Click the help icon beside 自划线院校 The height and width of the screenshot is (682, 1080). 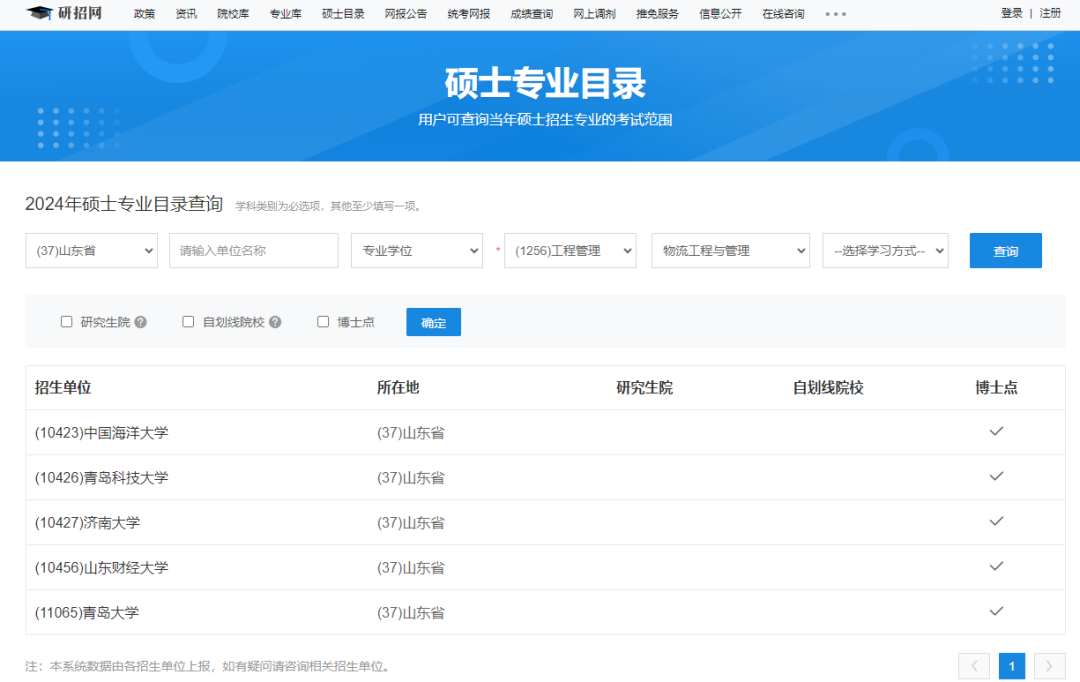coord(275,322)
